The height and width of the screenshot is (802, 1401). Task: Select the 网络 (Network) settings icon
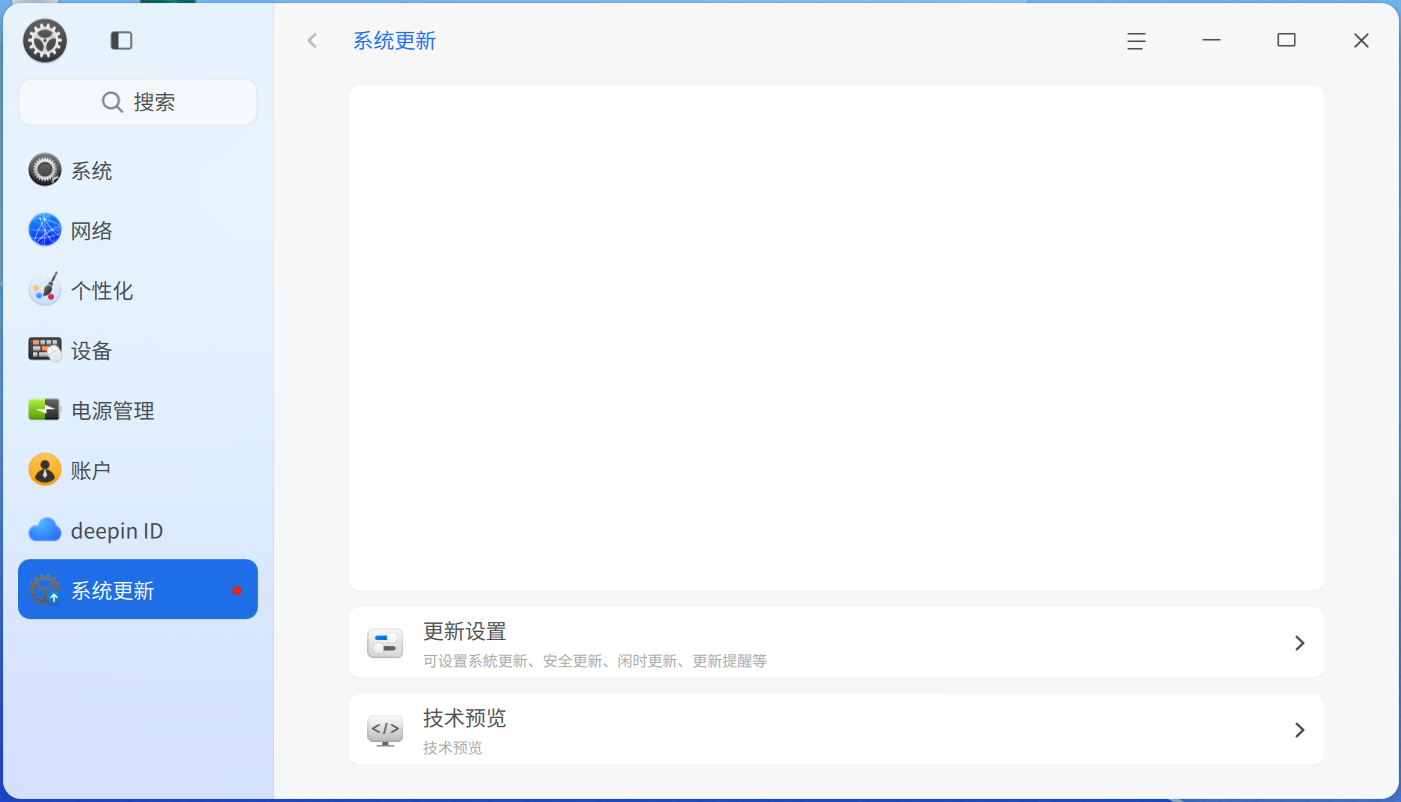click(44, 229)
